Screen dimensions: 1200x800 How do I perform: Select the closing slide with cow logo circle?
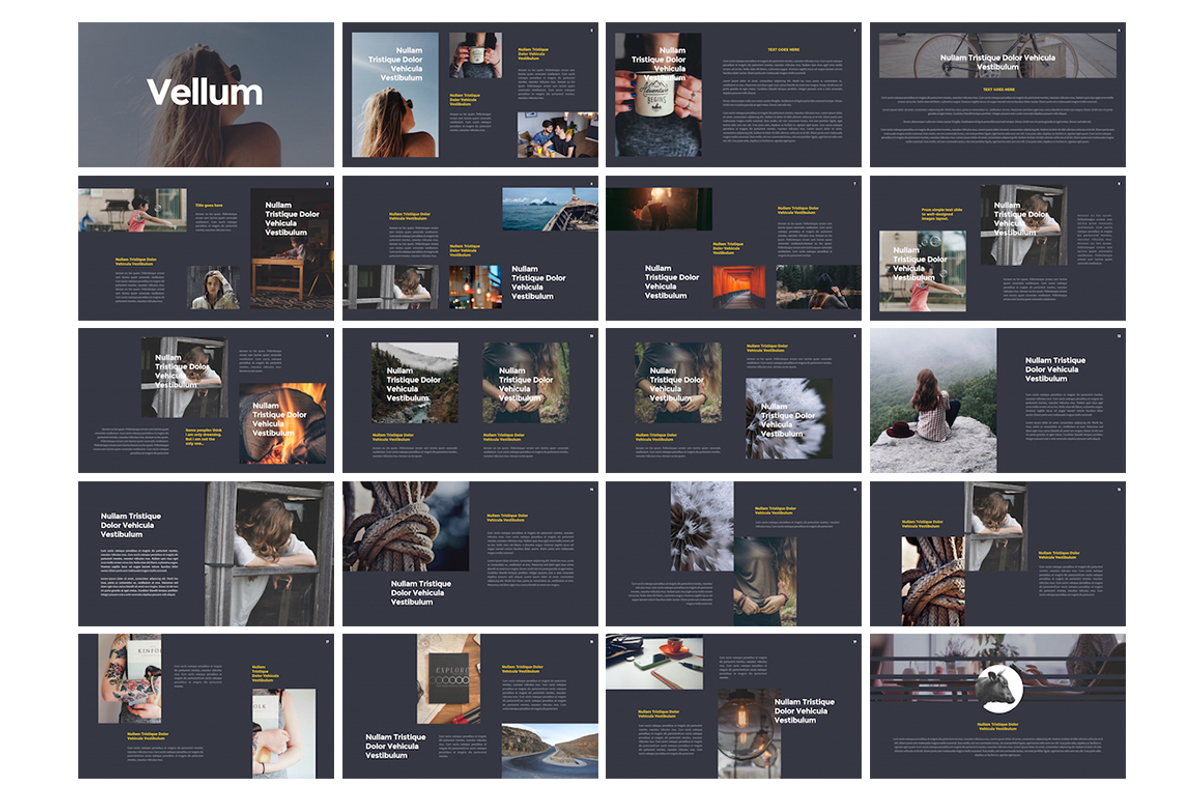(997, 706)
